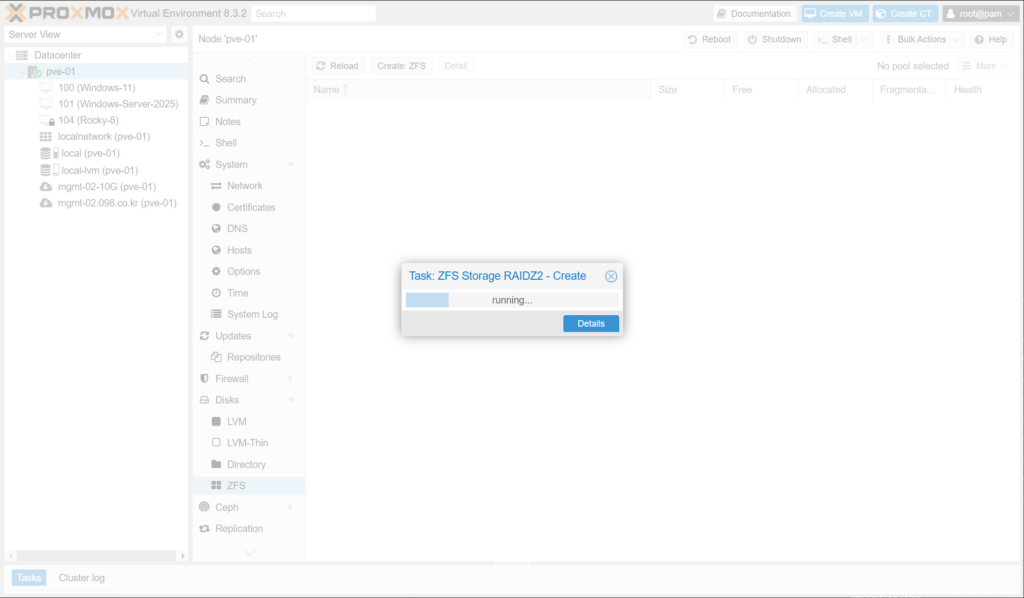Click the Create VM button

(x=834, y=14)
